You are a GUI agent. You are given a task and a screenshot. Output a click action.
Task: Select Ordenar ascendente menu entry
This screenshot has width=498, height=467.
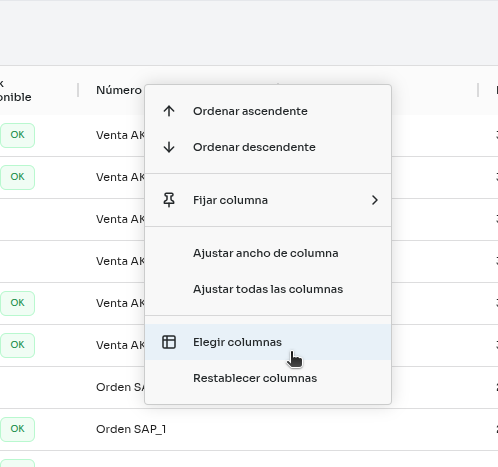click(268, 111)
